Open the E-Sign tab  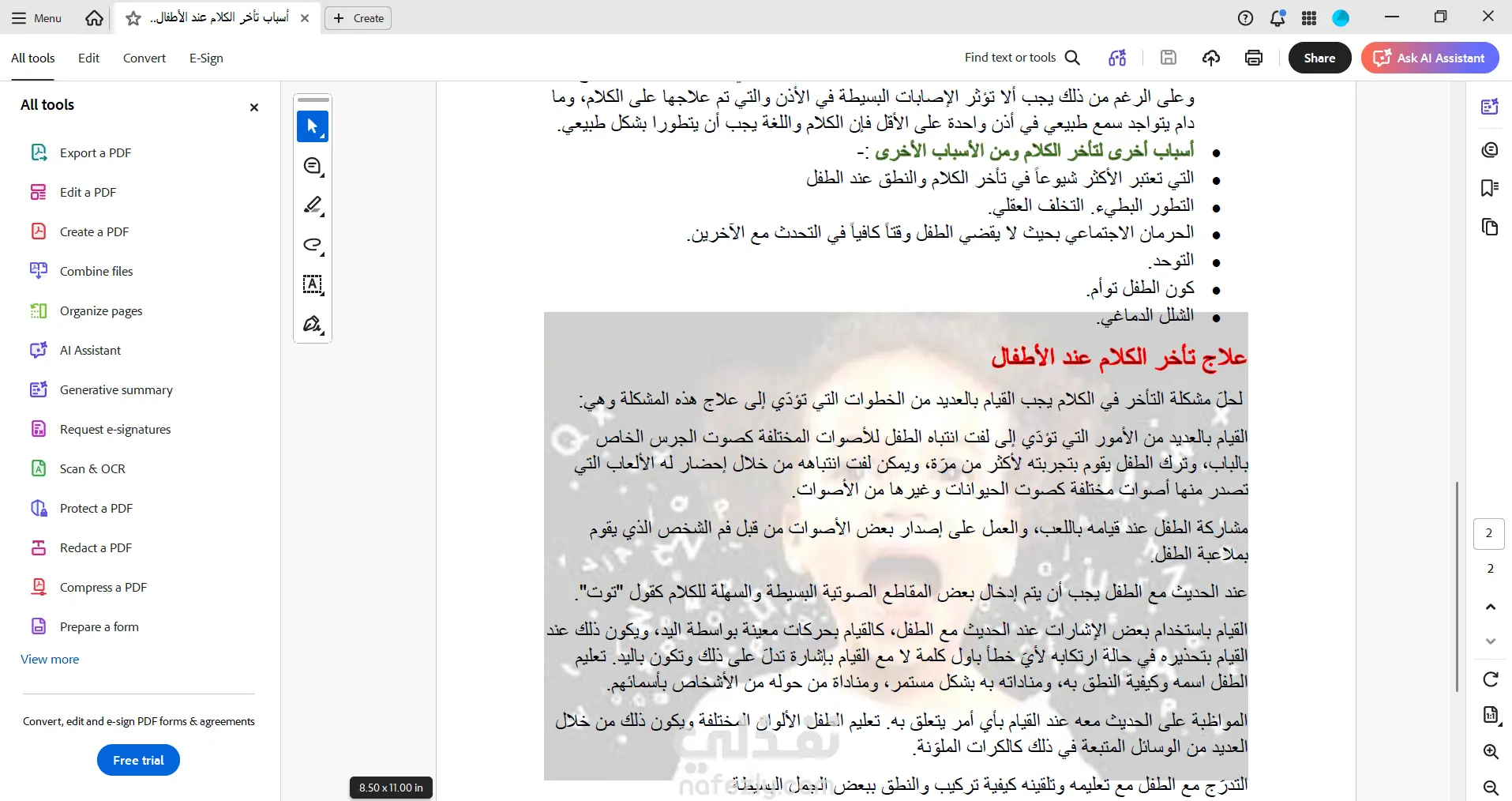point(206,58)
